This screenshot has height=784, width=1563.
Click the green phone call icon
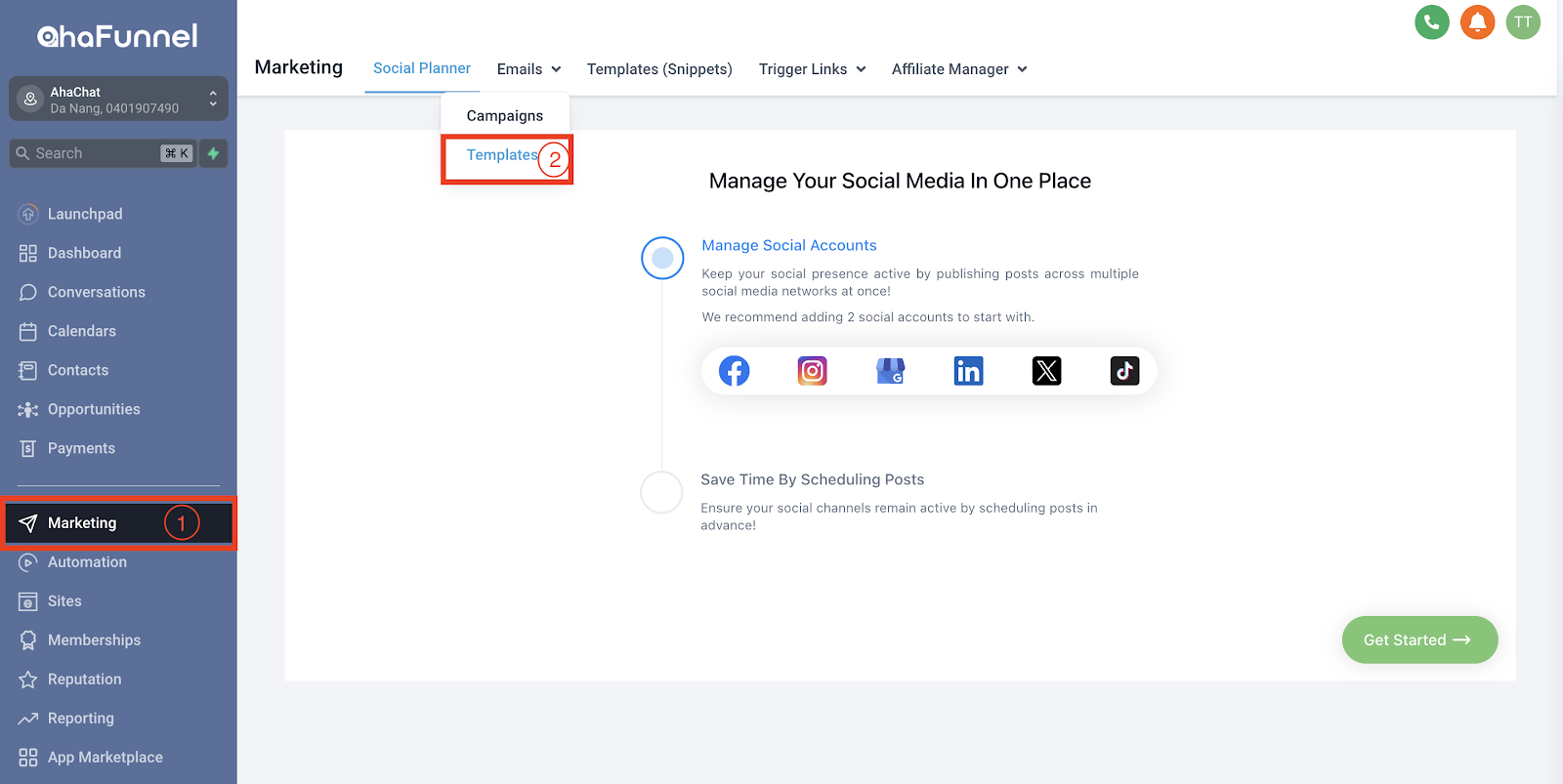1431,22
